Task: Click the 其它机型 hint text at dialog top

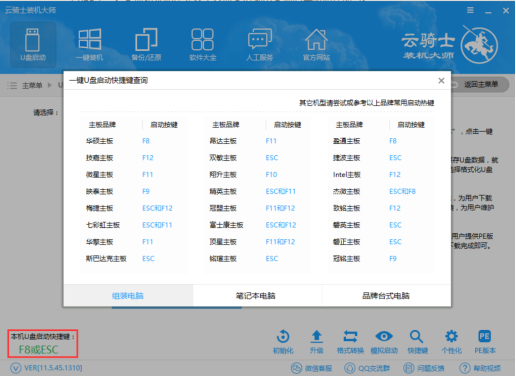Action: 367,103
